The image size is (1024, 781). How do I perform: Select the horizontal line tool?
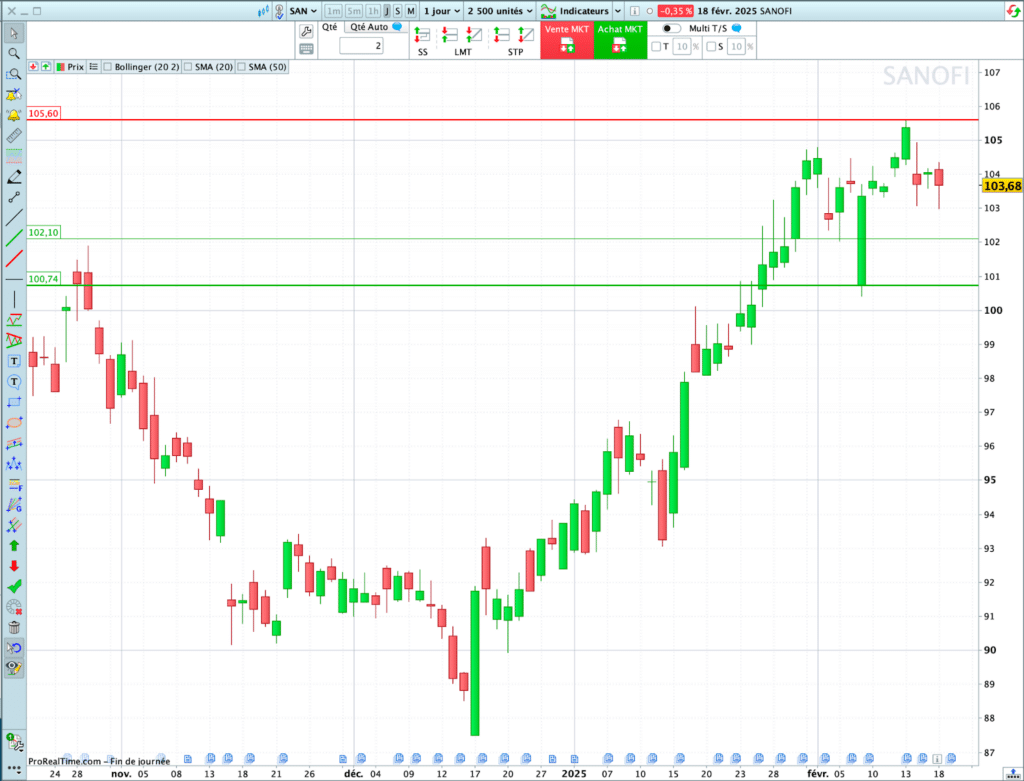coord(14,279)
